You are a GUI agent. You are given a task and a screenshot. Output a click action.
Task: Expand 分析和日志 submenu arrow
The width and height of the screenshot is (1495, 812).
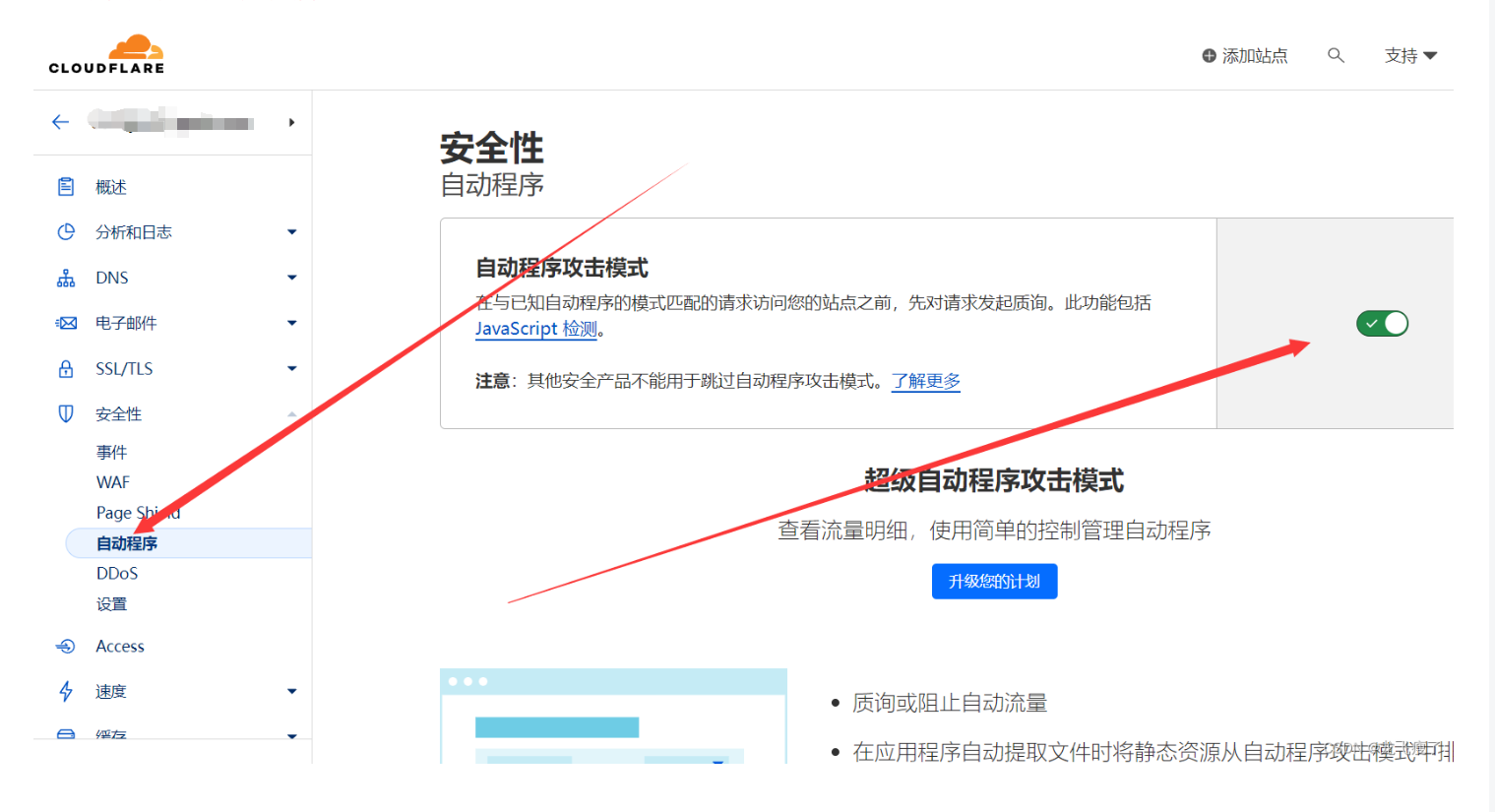click(291, 232)
